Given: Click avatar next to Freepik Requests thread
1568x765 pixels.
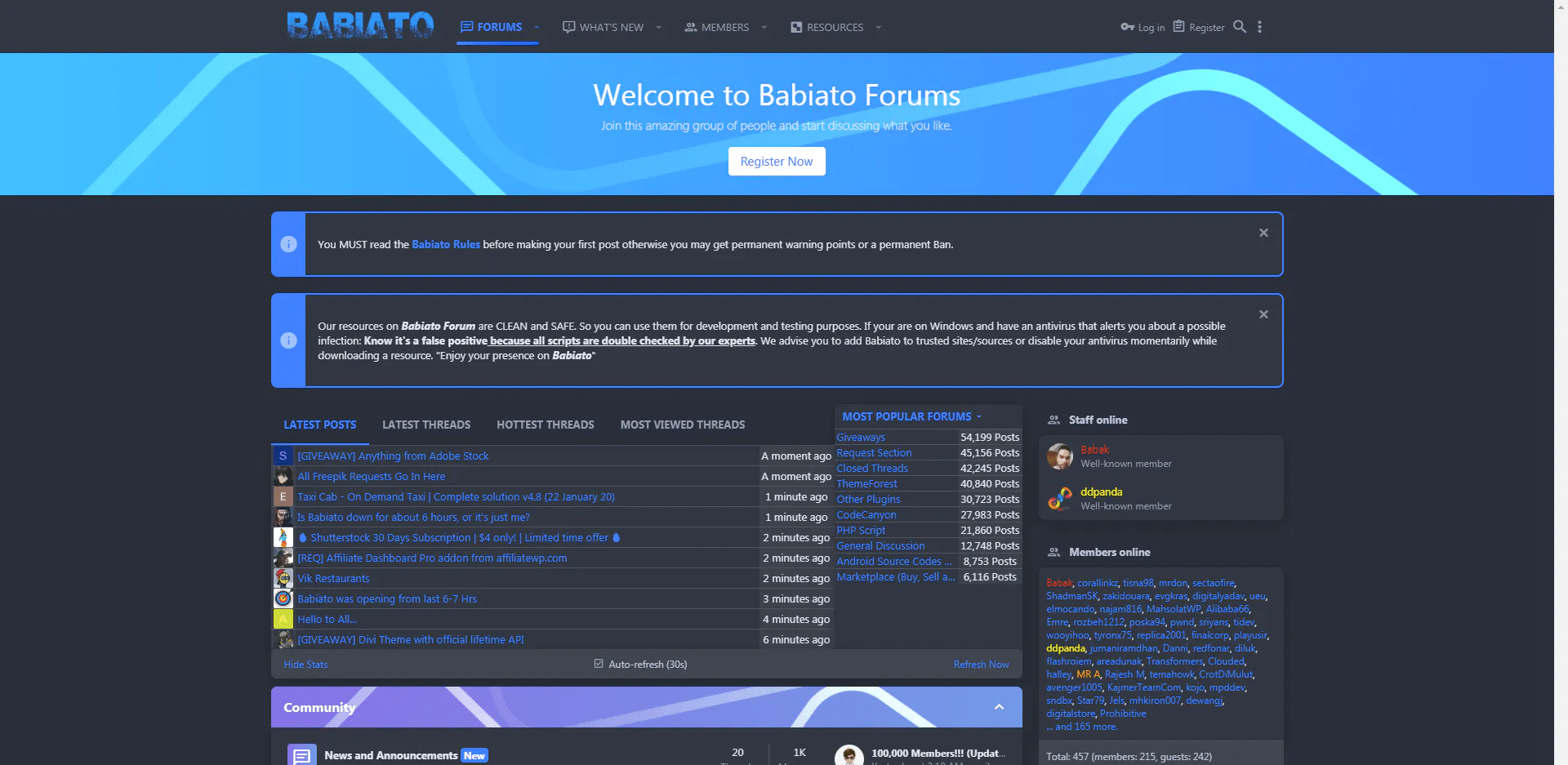Looking at the screenshot, I should tap(283, 476).
